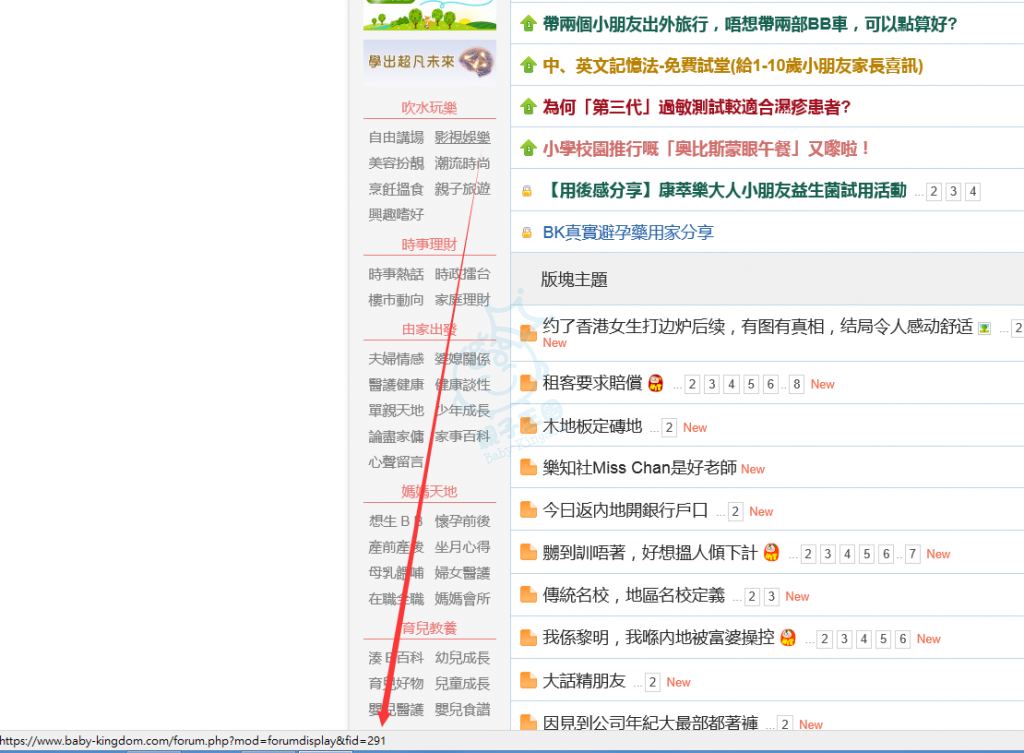Open the pinned thread 小學校園推行嘅「奧比斯蒙眼午餐」

point(707,149)
